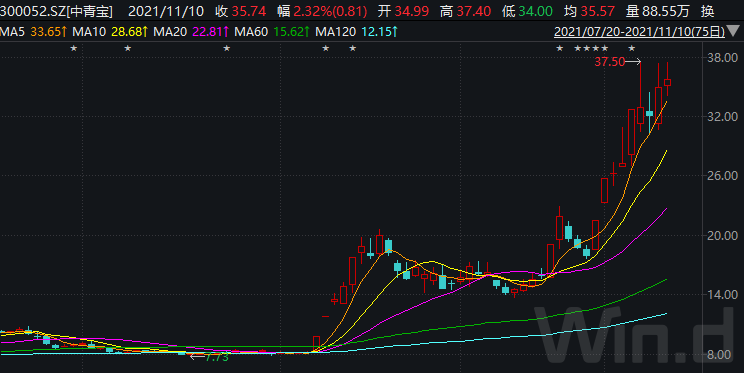The width and height of the screenshot is (744, 373).
Task: Open the date range dropdown triangle
Action: pos(733,31)
